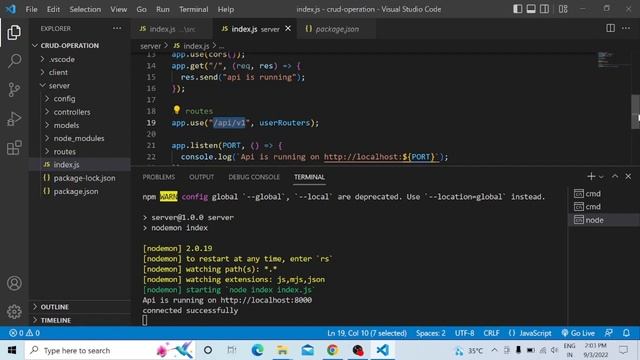Open the Explorer view in activity bar
The height and width of the screenshot is (360, 640).
(x=14, y=33)
